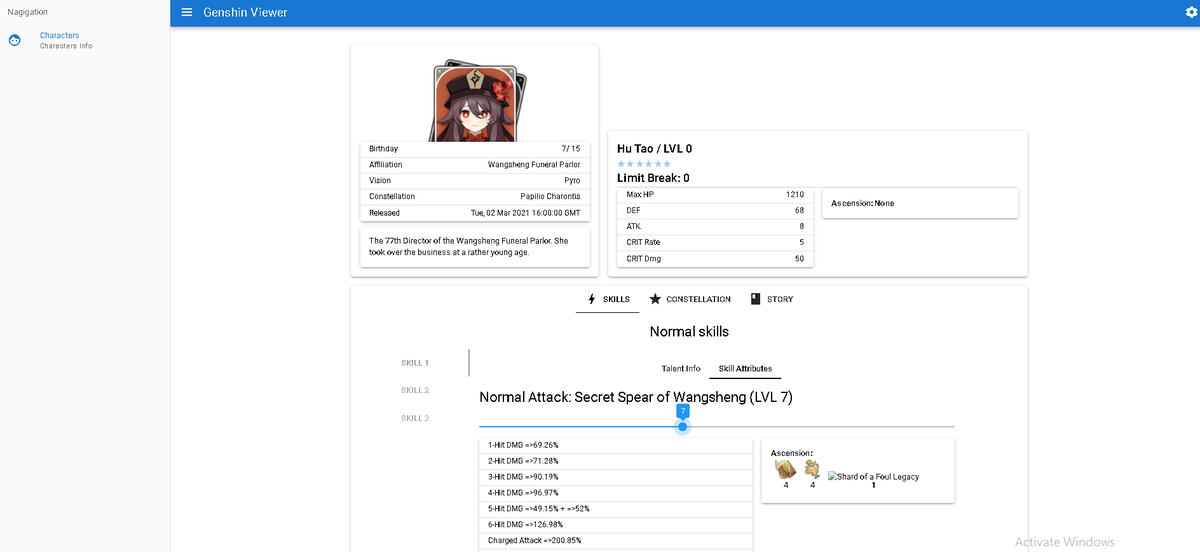Click the star rating row under Hu Tao
The width and height of the screenshot is (1200, 552).
point(644,163)
